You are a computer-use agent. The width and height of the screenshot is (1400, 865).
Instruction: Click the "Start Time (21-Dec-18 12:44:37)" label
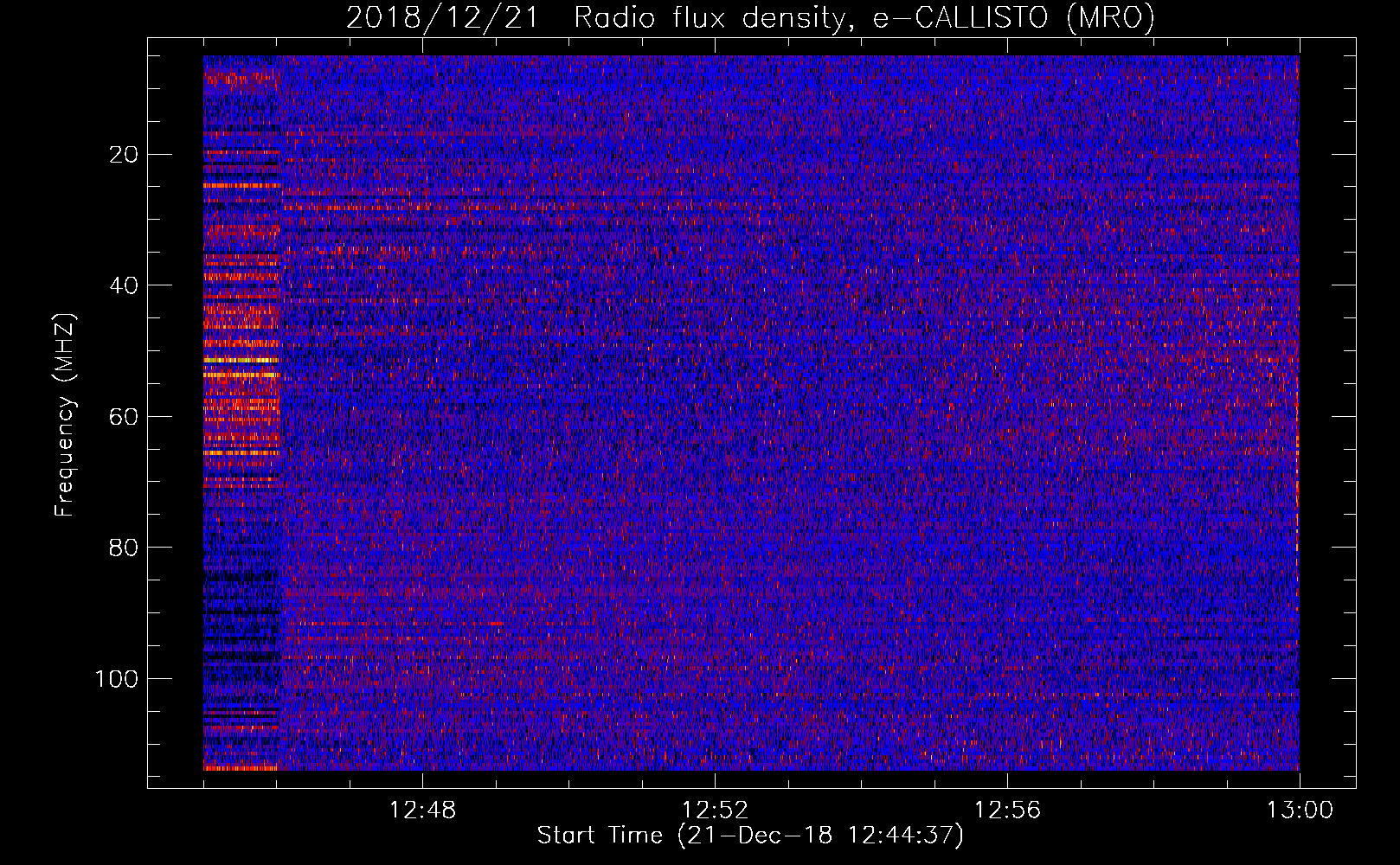(750, 836)
